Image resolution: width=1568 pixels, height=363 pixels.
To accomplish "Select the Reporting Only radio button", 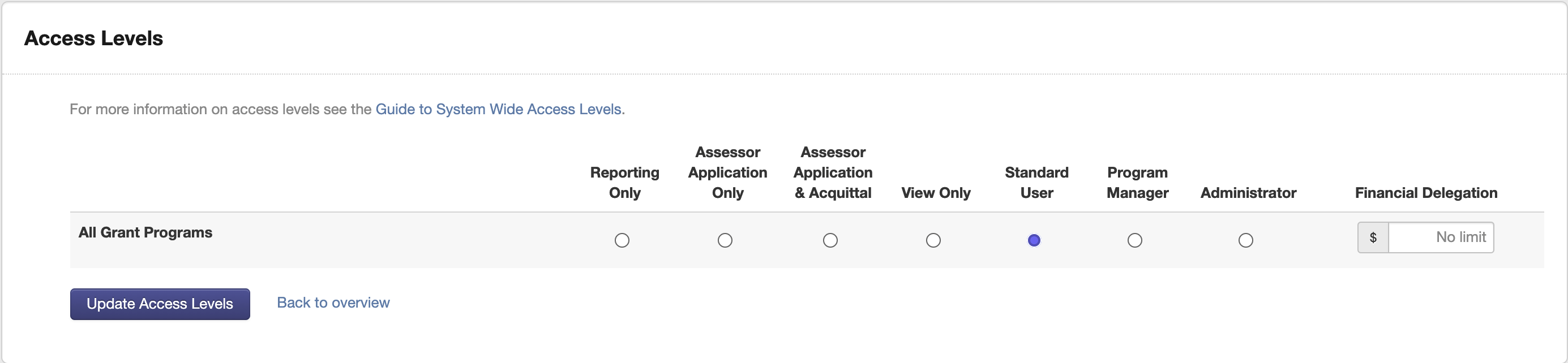I will [x=622, y=240].
